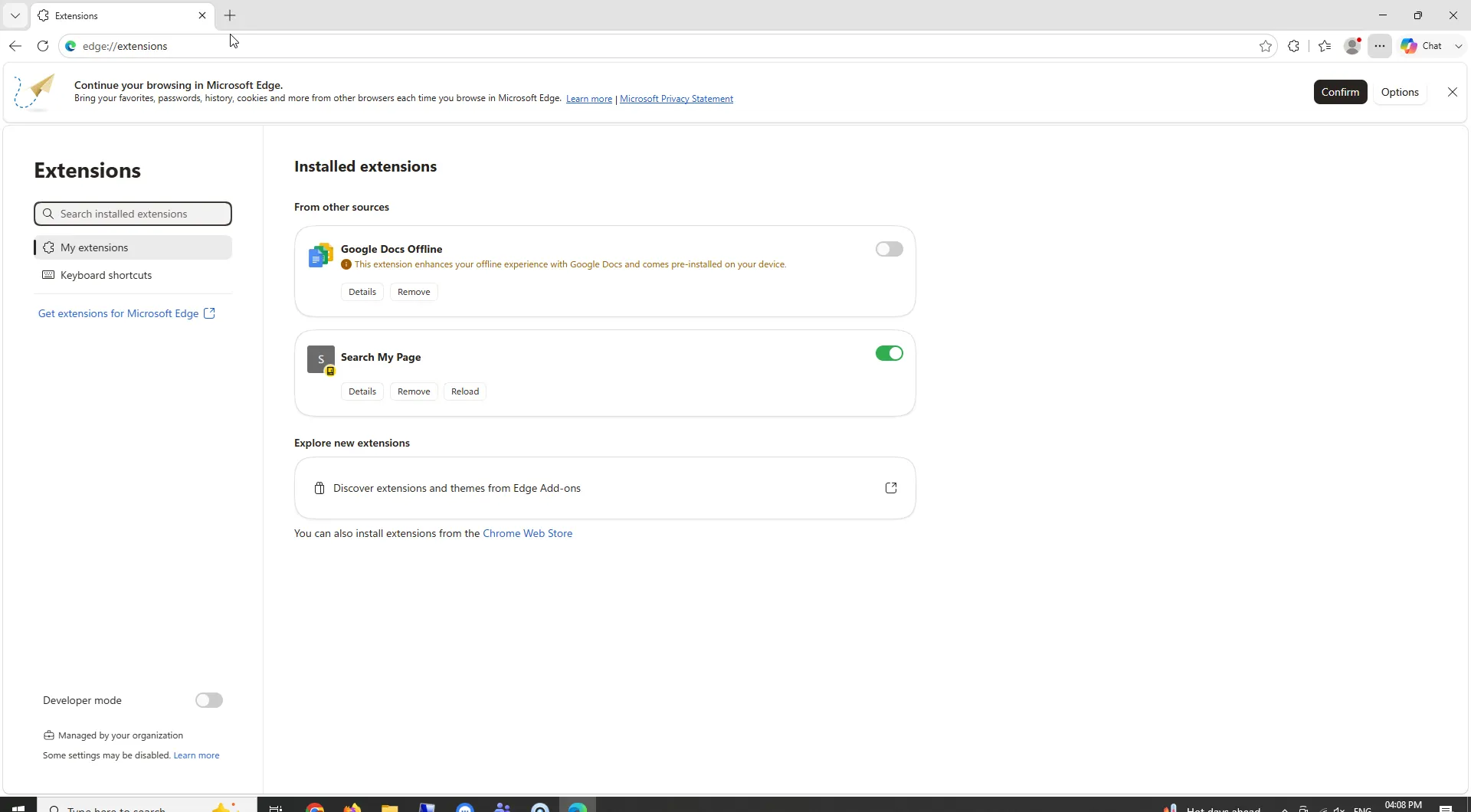
Task: Follow the Chrome Web Store link
Action: [527, 533]
